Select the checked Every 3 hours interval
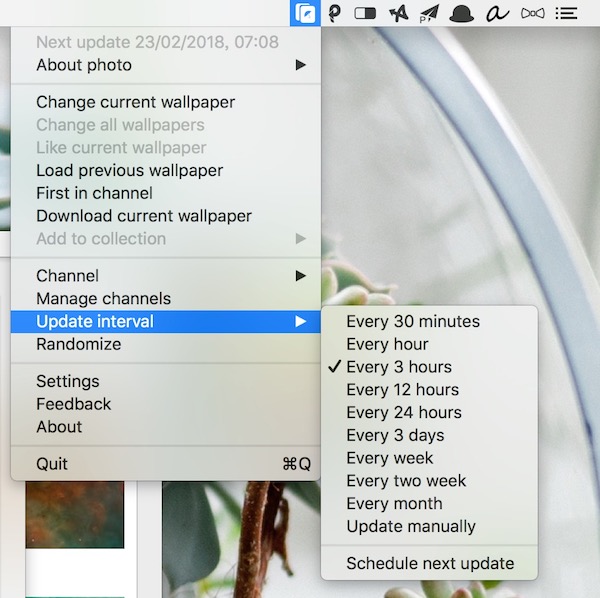The width and height of the screenshot is (600, 598). [398, 367]
